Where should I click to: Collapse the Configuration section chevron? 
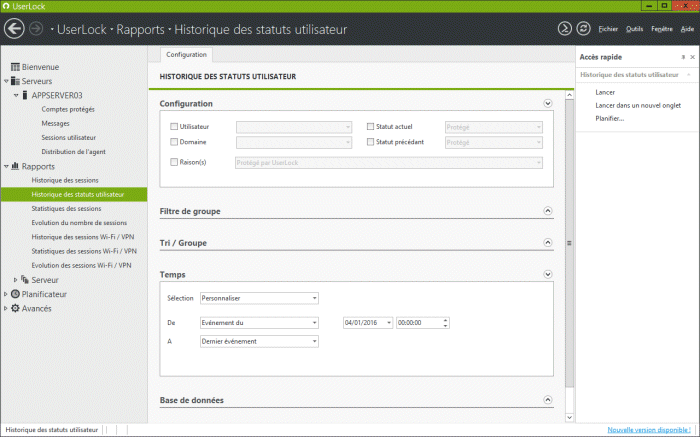pos(548,103)
